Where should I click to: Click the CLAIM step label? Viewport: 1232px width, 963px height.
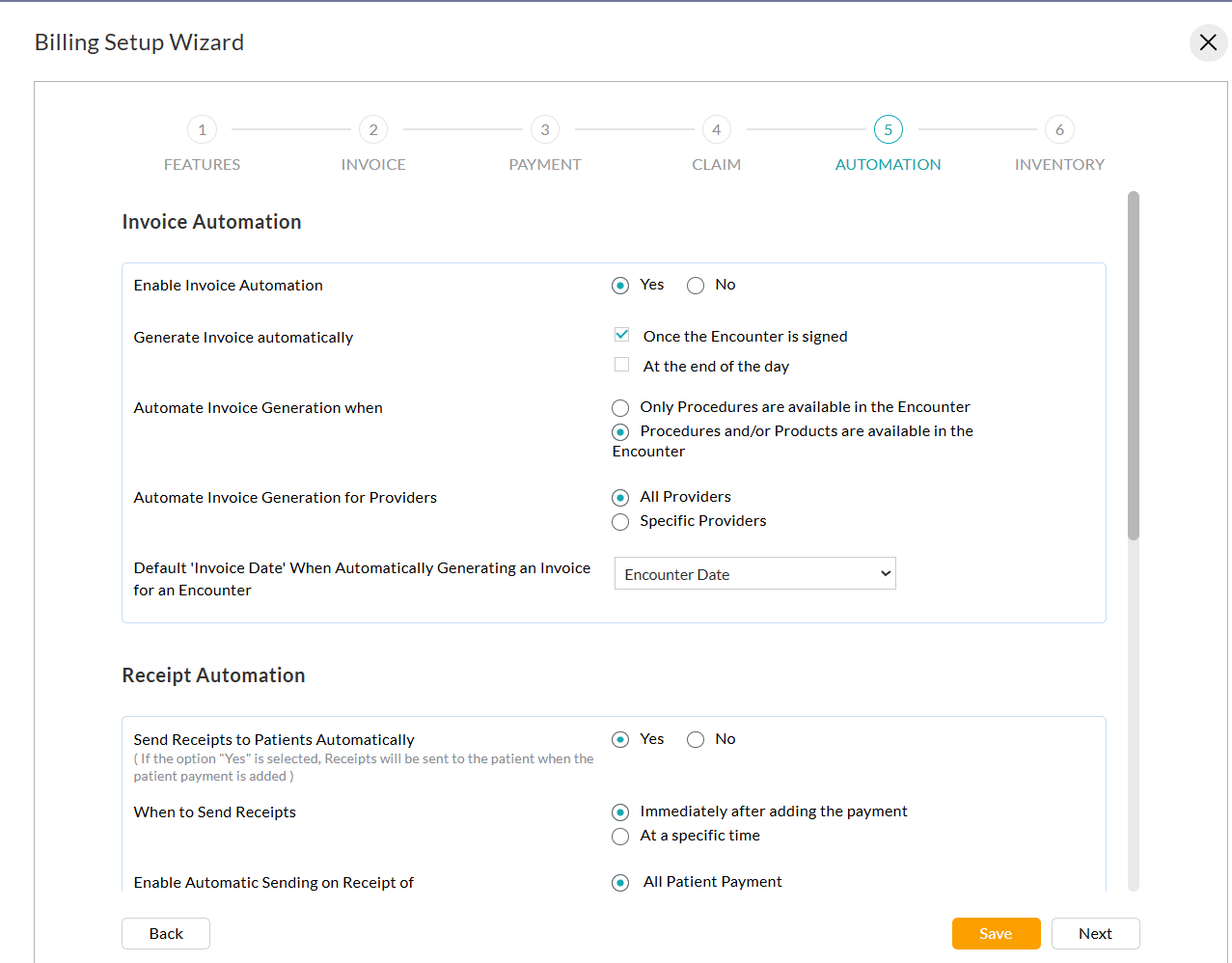[x=716, y=164]
